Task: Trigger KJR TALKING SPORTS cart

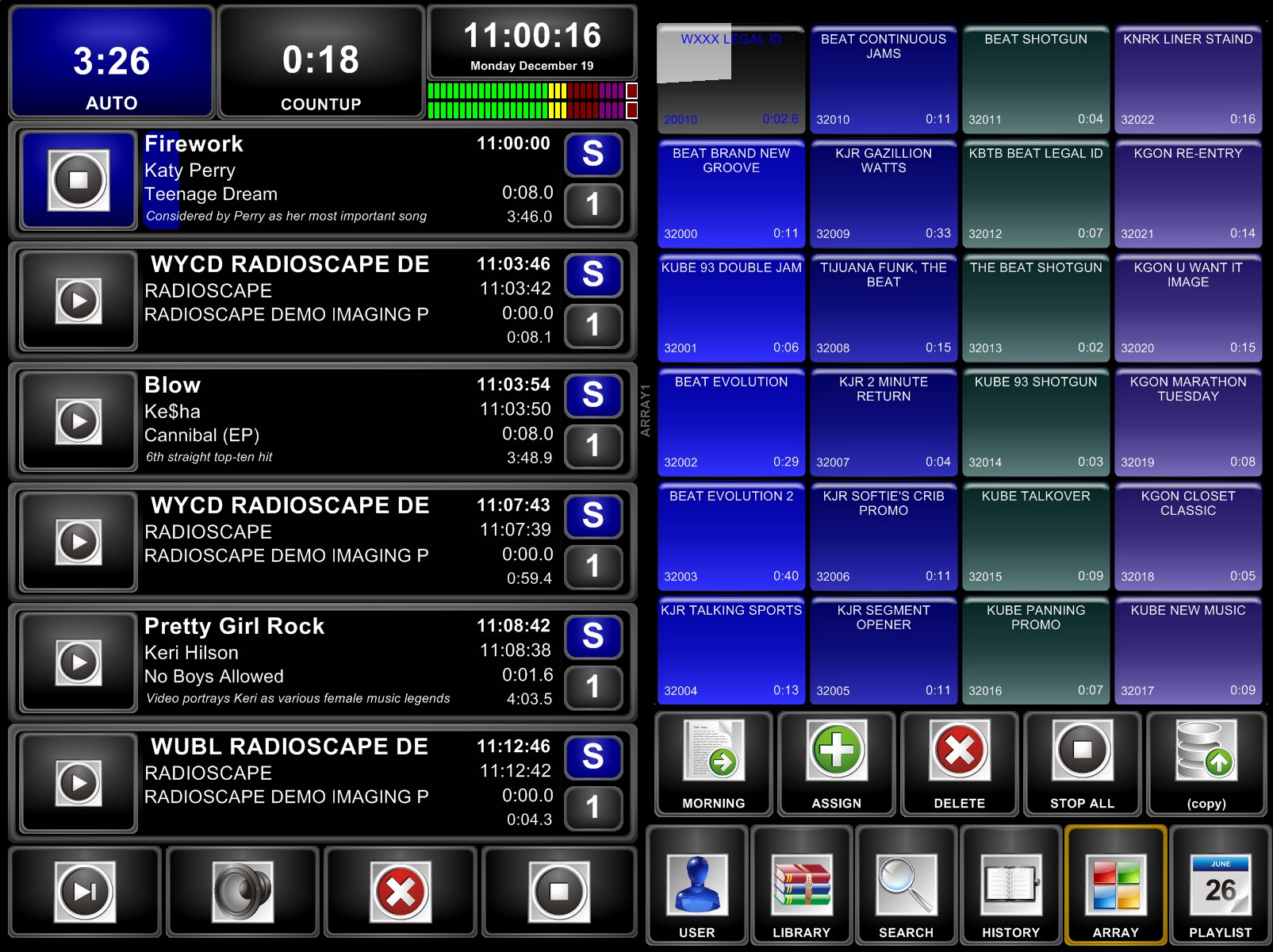Action: click(x=731, y=651)
